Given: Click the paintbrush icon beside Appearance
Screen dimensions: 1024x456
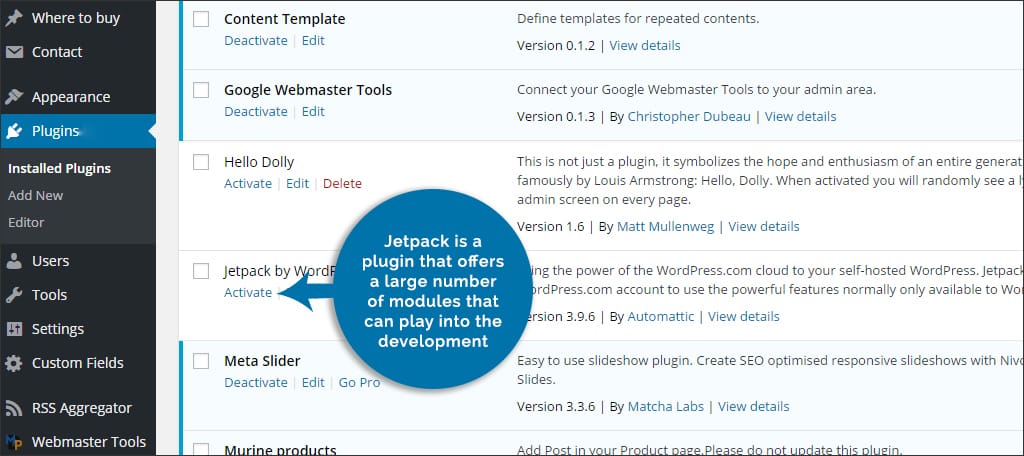Looking at the screenshot, I should click(14, 97).
